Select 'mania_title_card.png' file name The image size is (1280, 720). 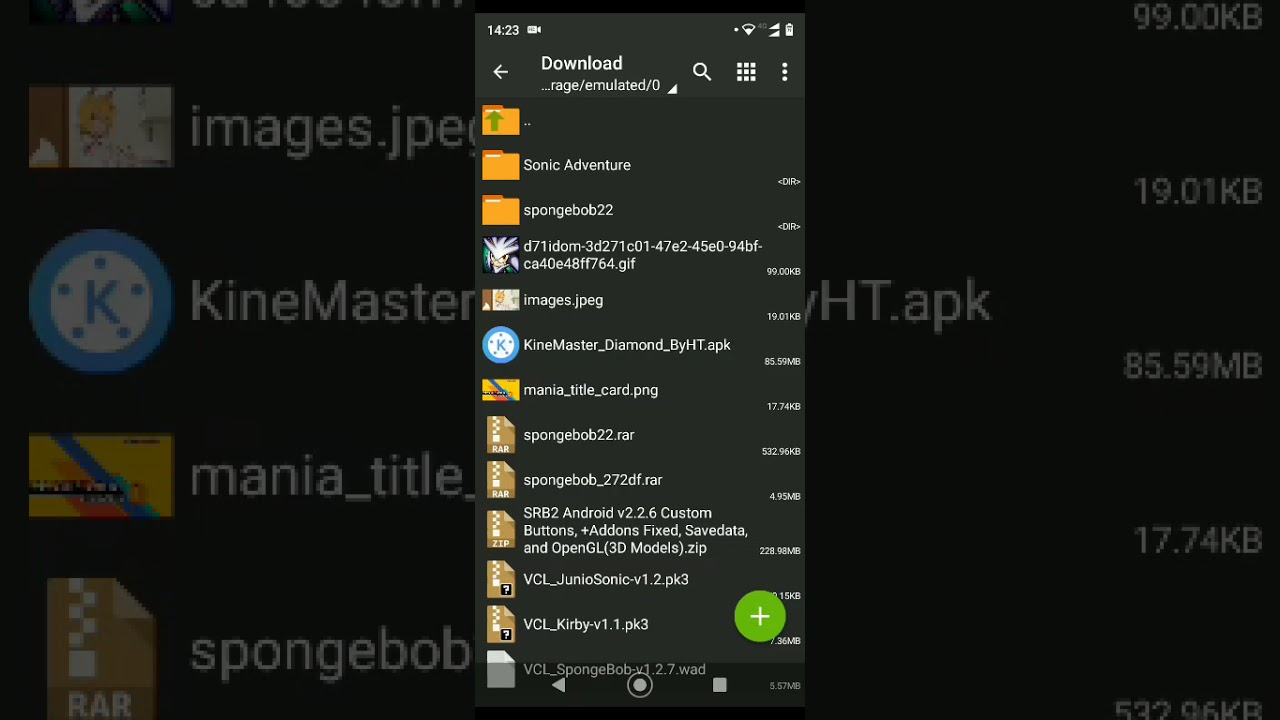tap(591, 390)
